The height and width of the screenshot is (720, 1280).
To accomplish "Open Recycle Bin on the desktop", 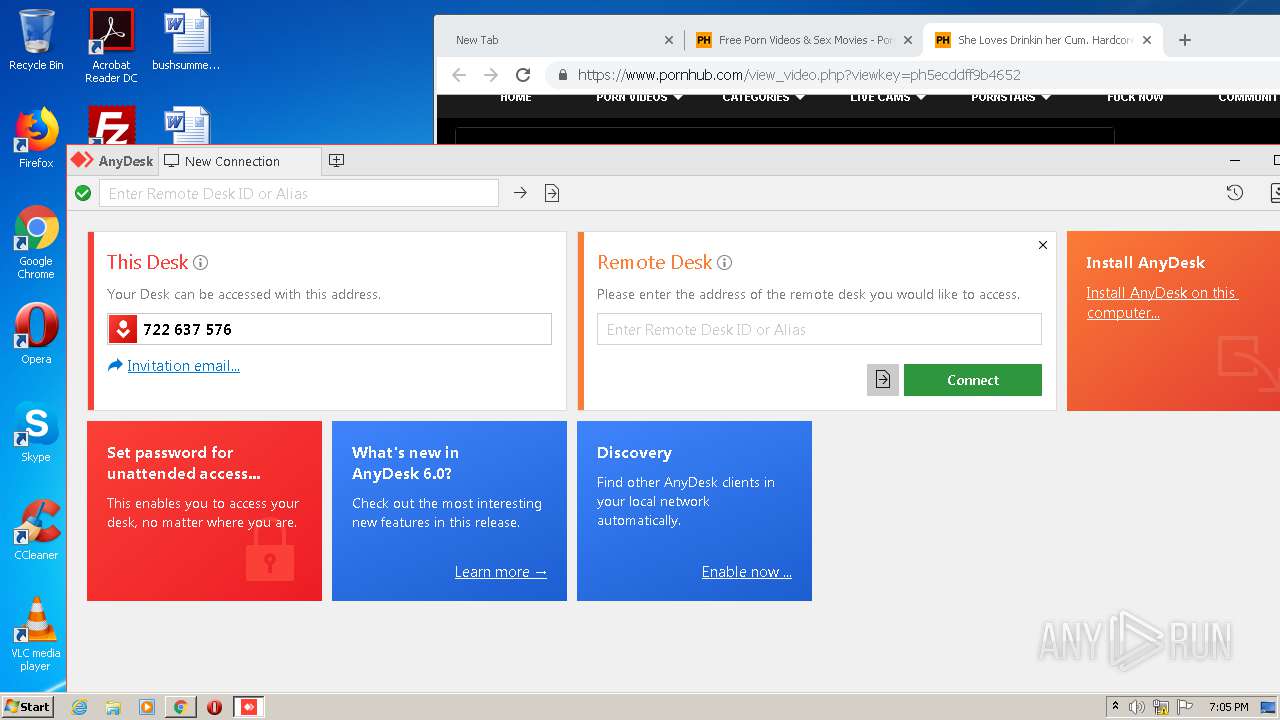I will tap(36, 40).
